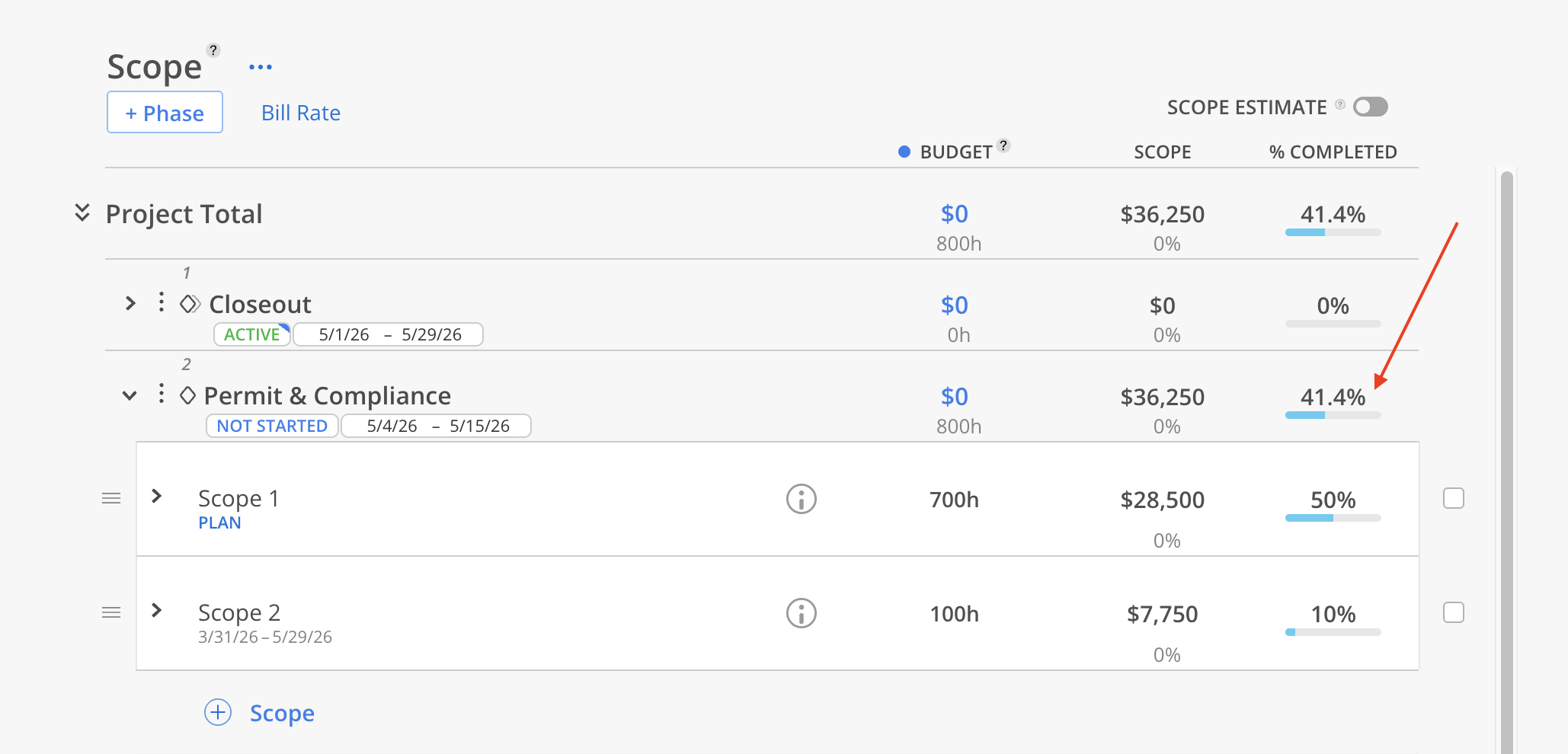Click the Budget help question mark icon
Image resolution: width=1568 pixels, height=754 pixels.
pyautogui.click(x=1003, y=145)
